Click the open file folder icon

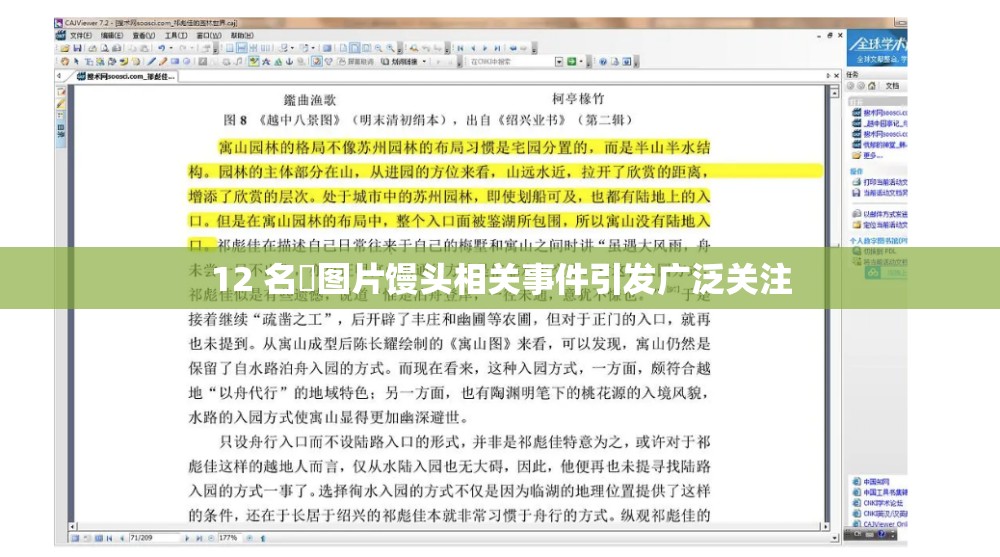click(64, 48)
